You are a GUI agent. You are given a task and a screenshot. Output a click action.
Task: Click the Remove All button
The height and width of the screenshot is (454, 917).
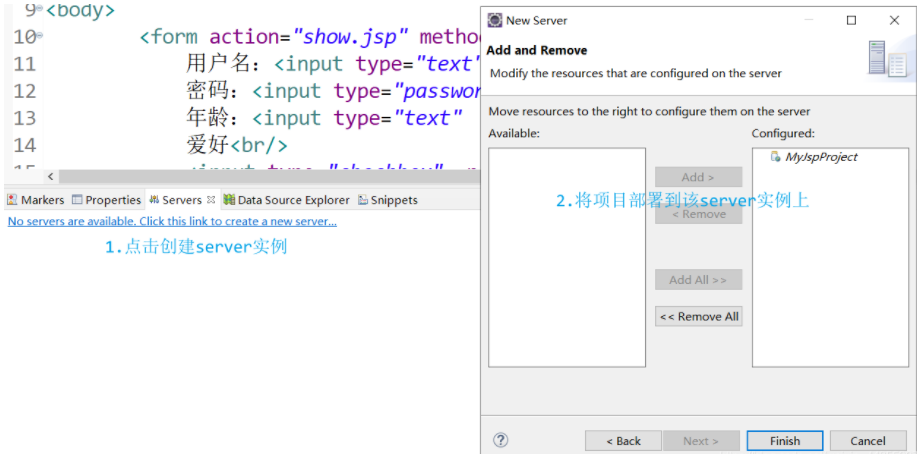pyautogui.click(x=698, y=316)
